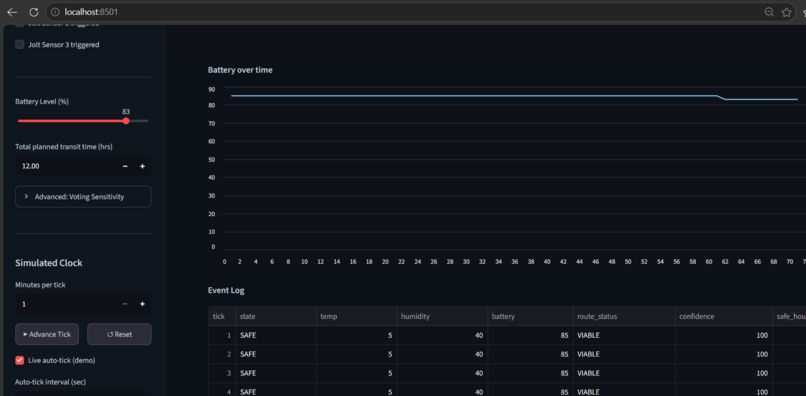
Task: Click the Battery over time chart title
Action: 240,70
